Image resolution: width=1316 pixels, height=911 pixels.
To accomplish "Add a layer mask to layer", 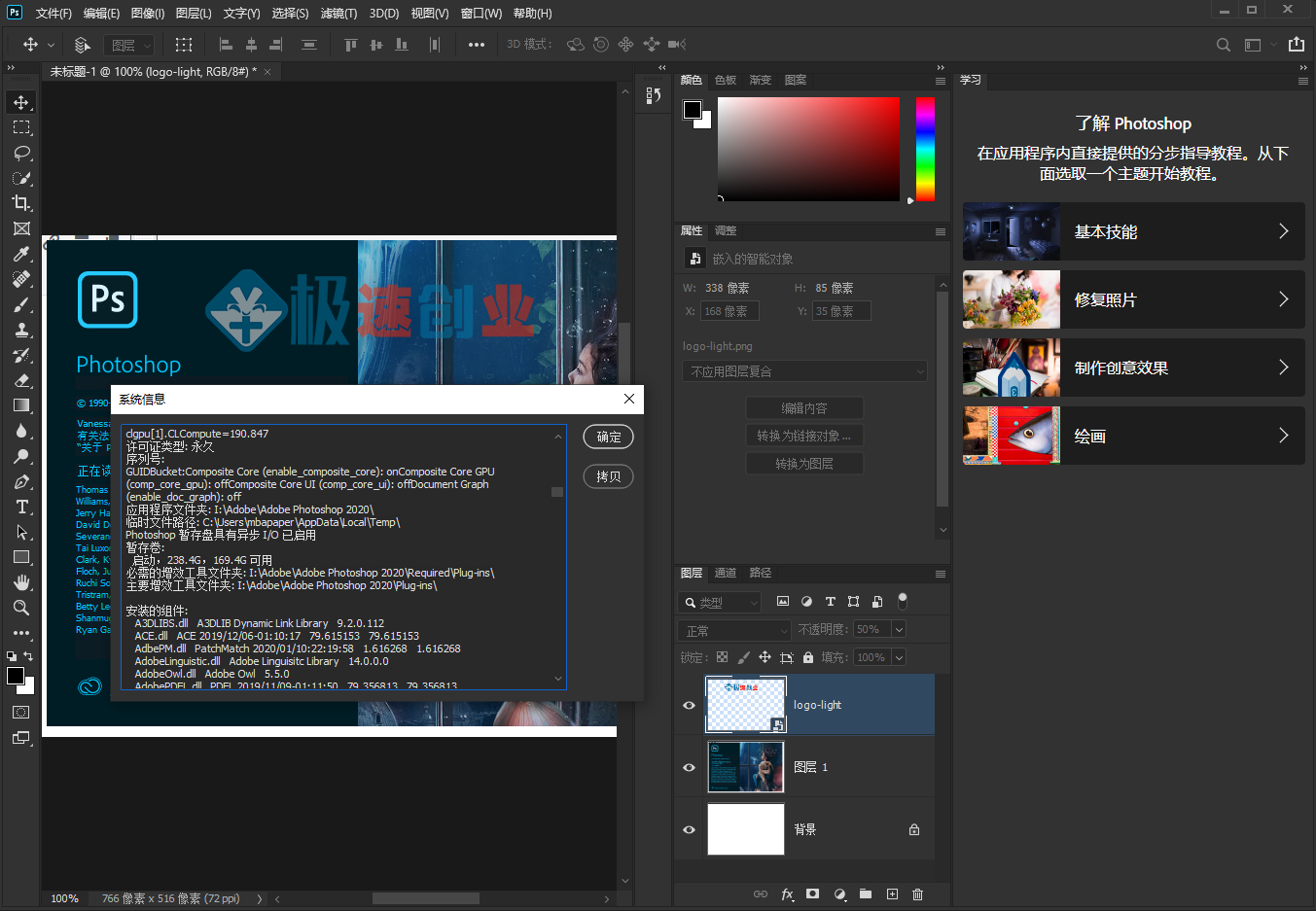I will tap(812, 894).
